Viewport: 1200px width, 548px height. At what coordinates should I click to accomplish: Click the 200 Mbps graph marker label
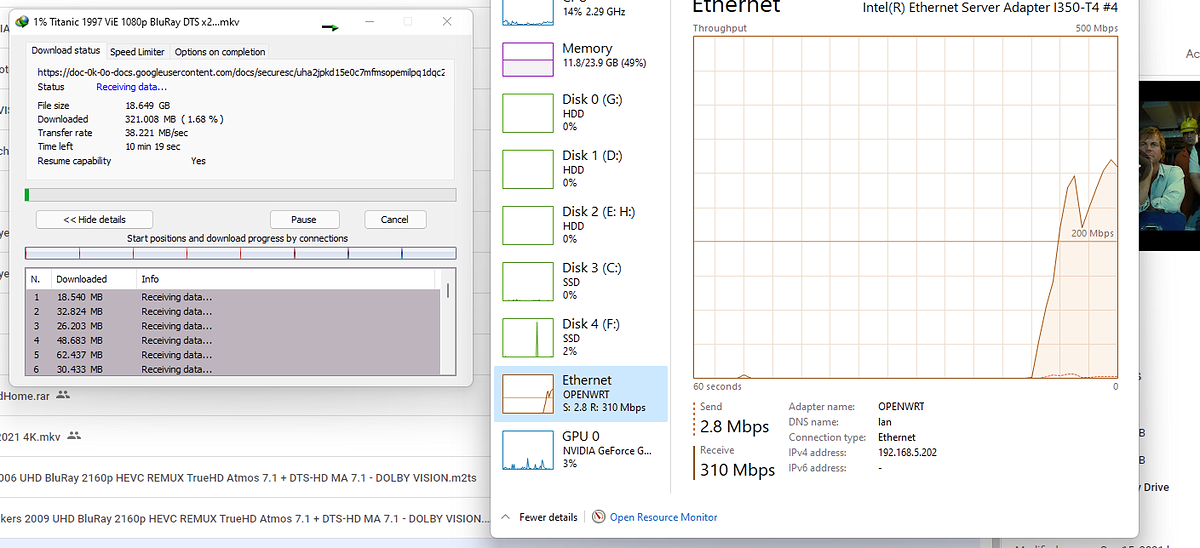(x=1092, y=233)
